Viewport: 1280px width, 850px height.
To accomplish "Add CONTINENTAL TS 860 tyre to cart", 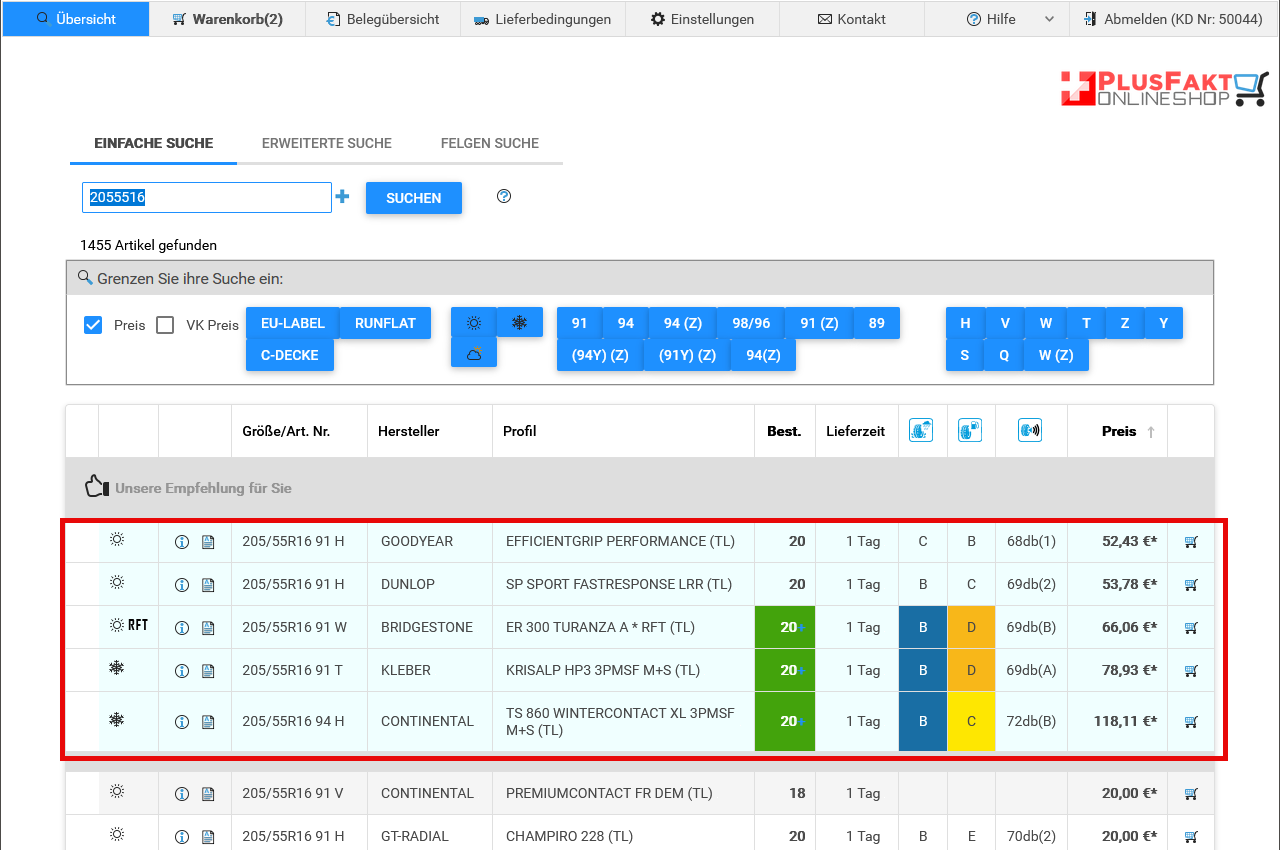I will coord(1191,722).
